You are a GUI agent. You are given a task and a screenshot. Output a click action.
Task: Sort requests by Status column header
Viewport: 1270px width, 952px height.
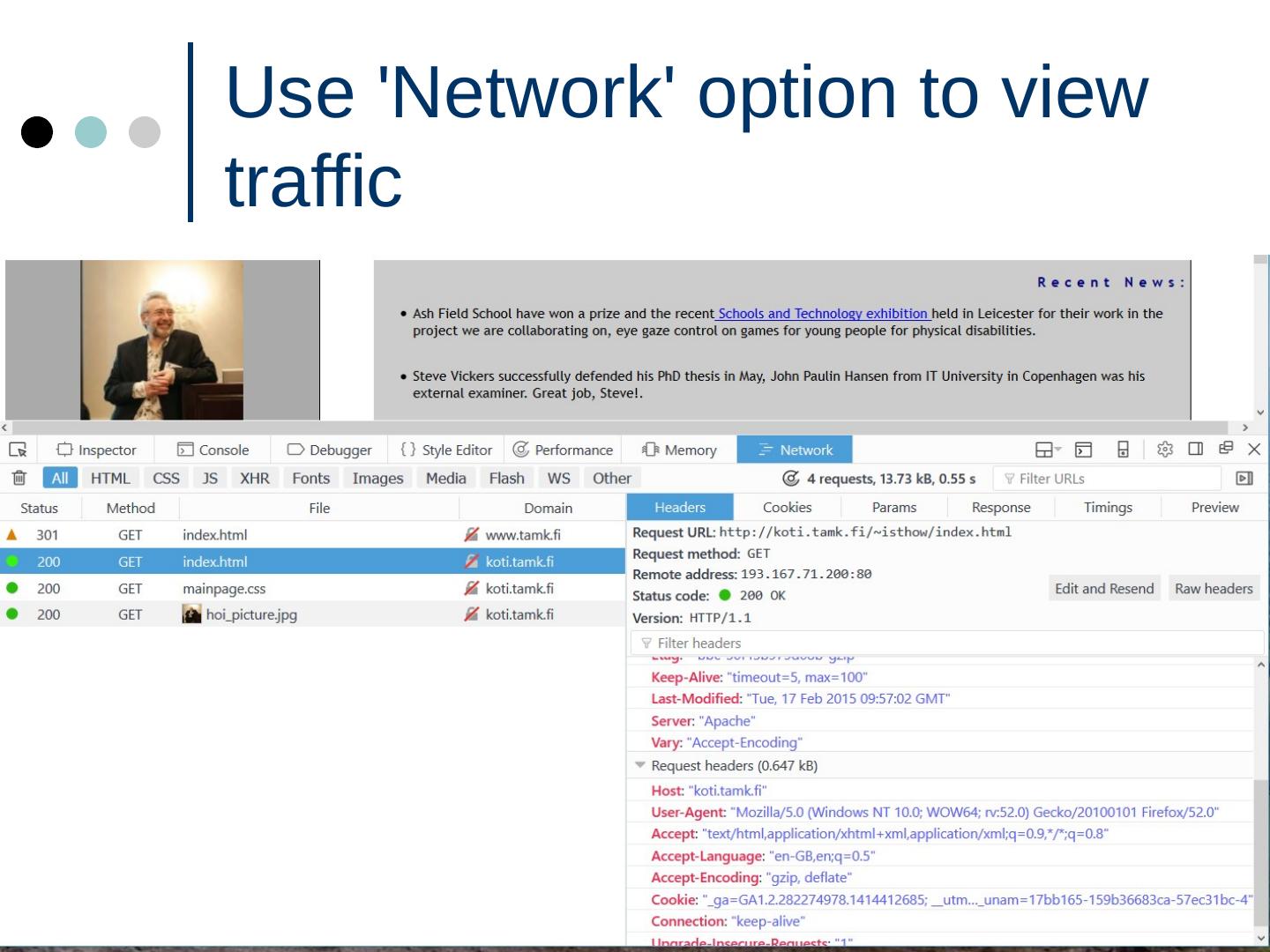(40, 508)
